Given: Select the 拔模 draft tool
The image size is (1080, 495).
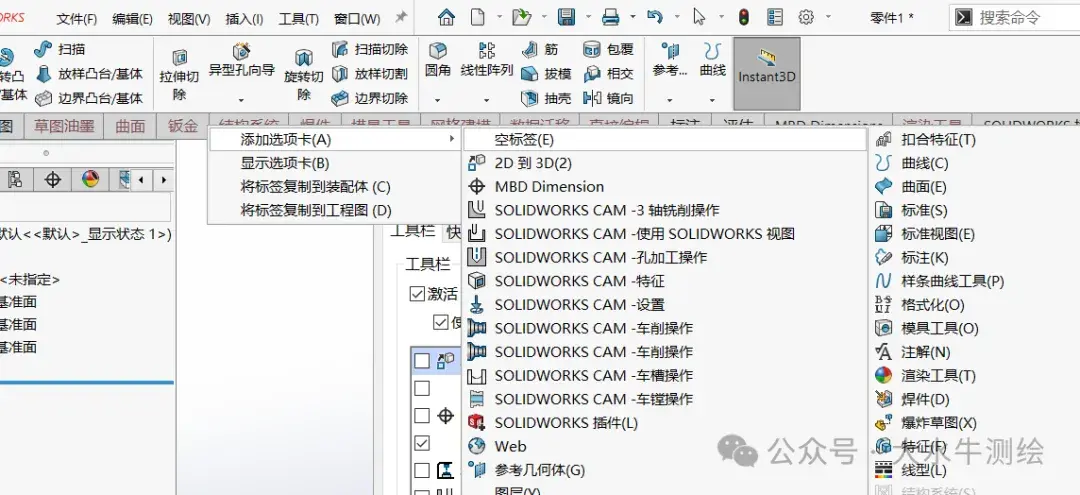Looking at the screenshot, I should tap(547, 74).
